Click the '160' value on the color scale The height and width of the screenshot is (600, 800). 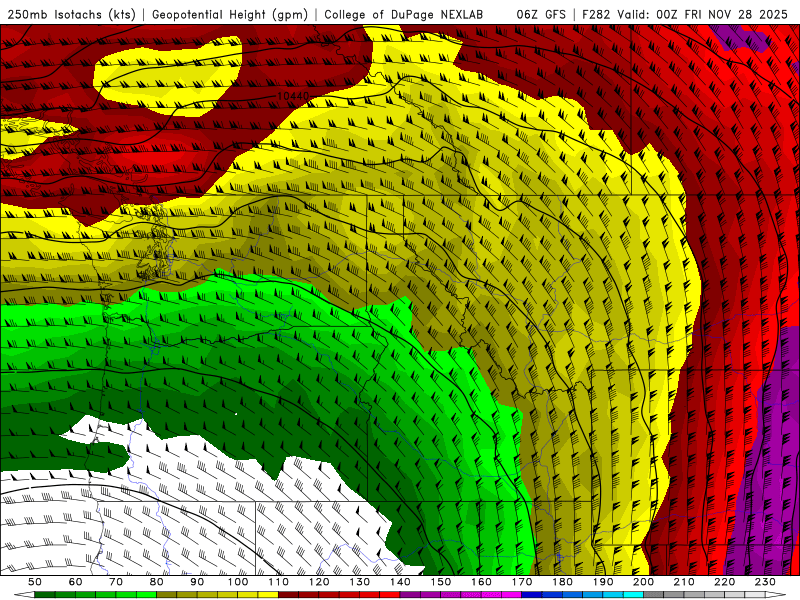pos(482,582)
